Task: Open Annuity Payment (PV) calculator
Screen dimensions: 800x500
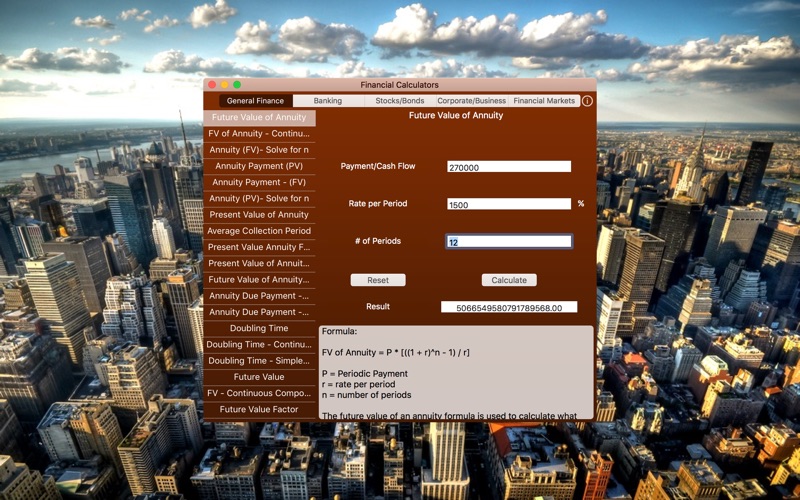Action: 259,166
